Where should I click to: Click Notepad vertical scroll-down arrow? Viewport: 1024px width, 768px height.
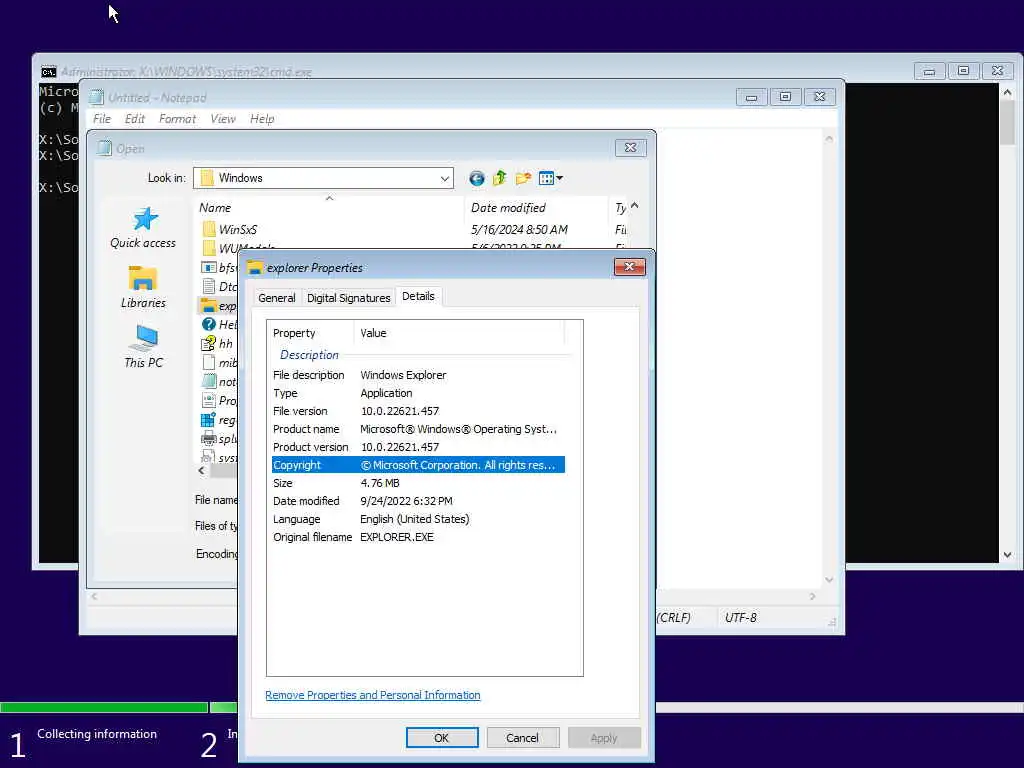pyautogui.click(x=829, y=579)
